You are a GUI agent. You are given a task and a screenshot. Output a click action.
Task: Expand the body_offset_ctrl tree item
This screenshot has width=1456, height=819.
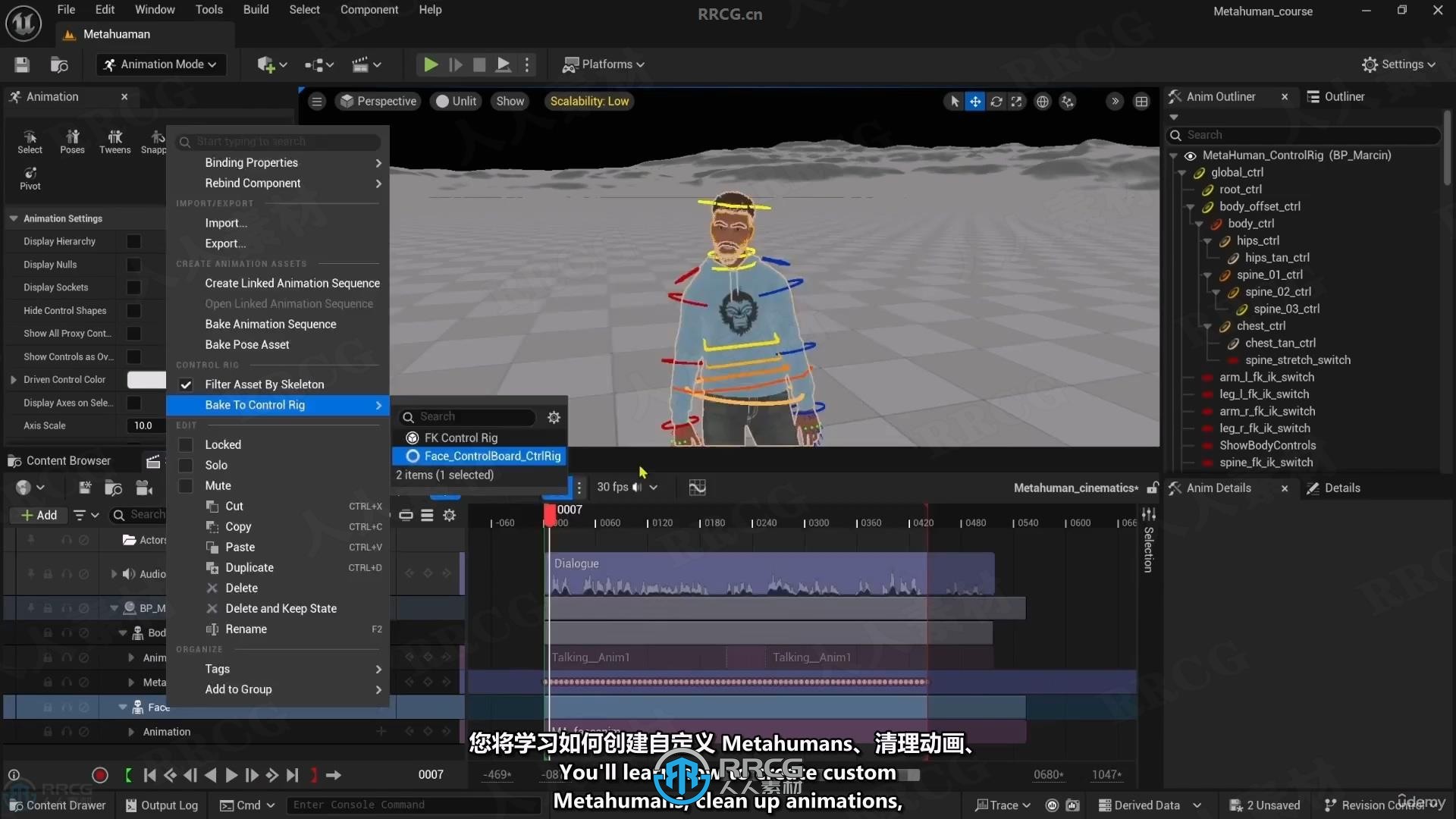[x=1191, y=206]
